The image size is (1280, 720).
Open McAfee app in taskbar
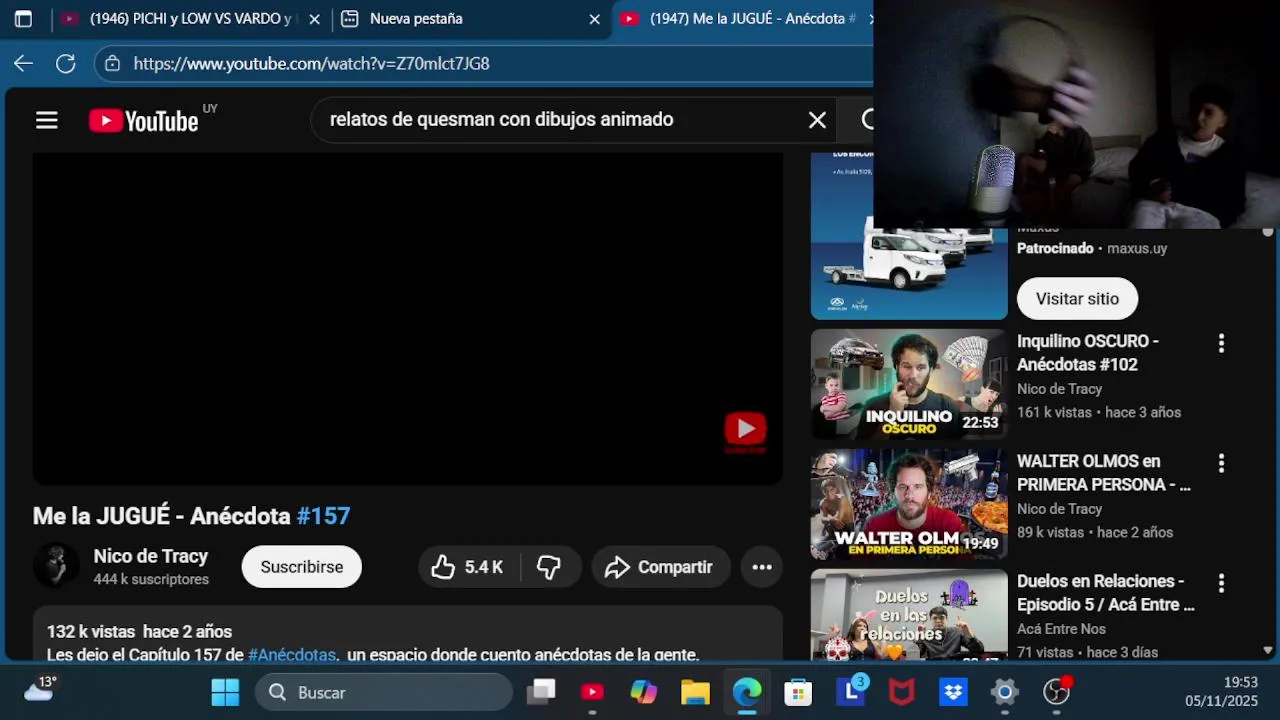click(901, 692)
